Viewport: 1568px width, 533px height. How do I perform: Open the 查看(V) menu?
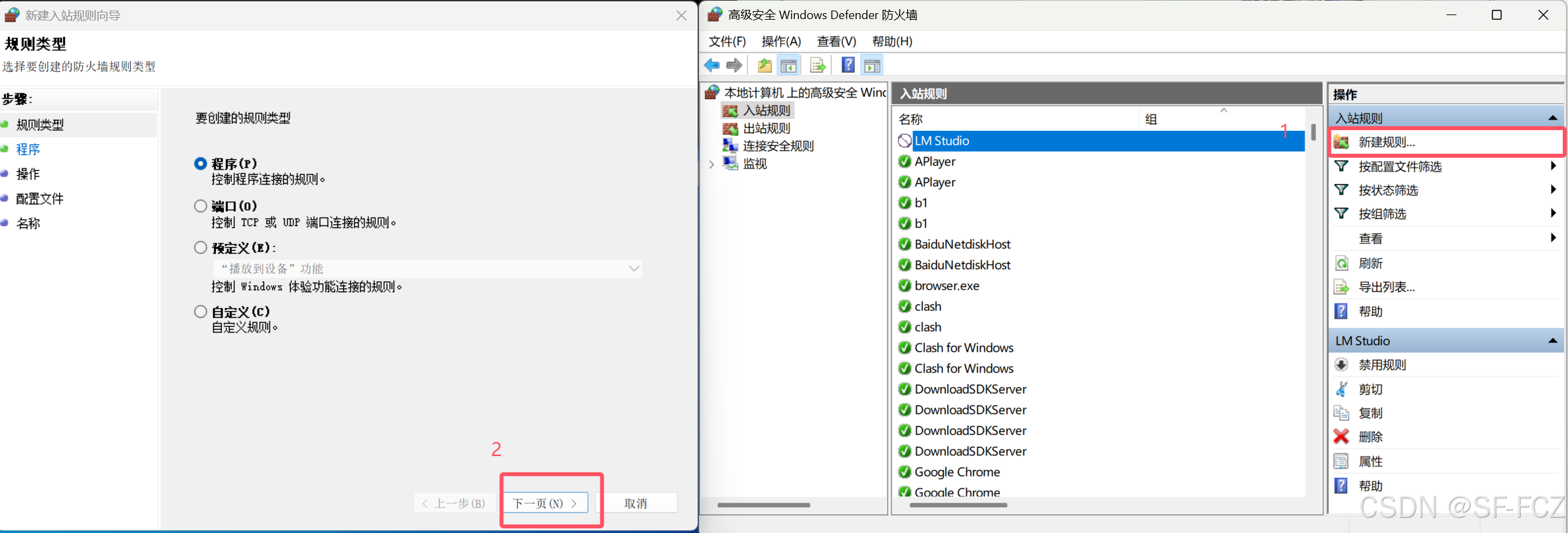[x=836, y=41]
